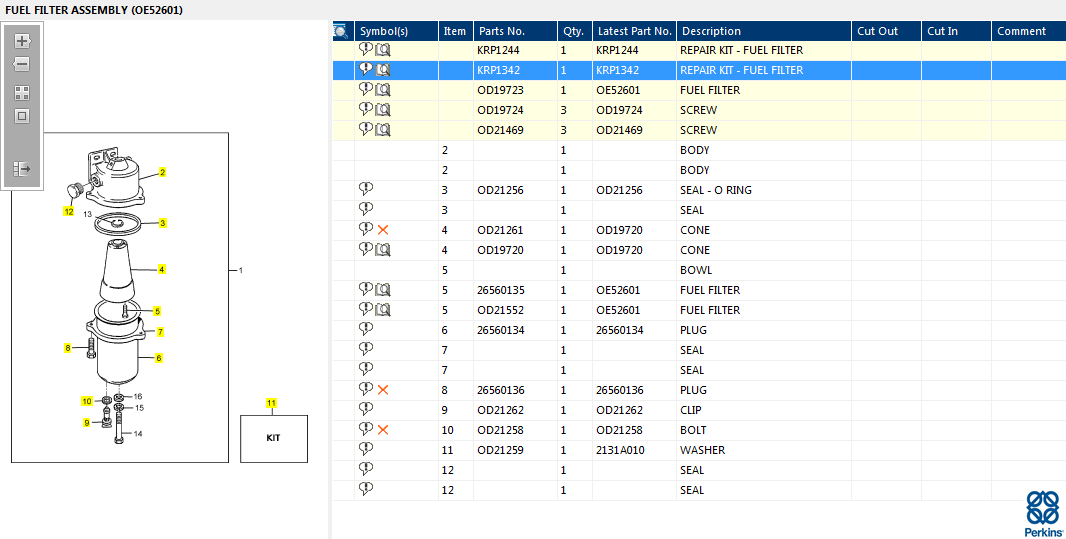Click yellow callout 4 on the diagram
The width and height of the screenshot is (1066, 539).
coord(161,270)
